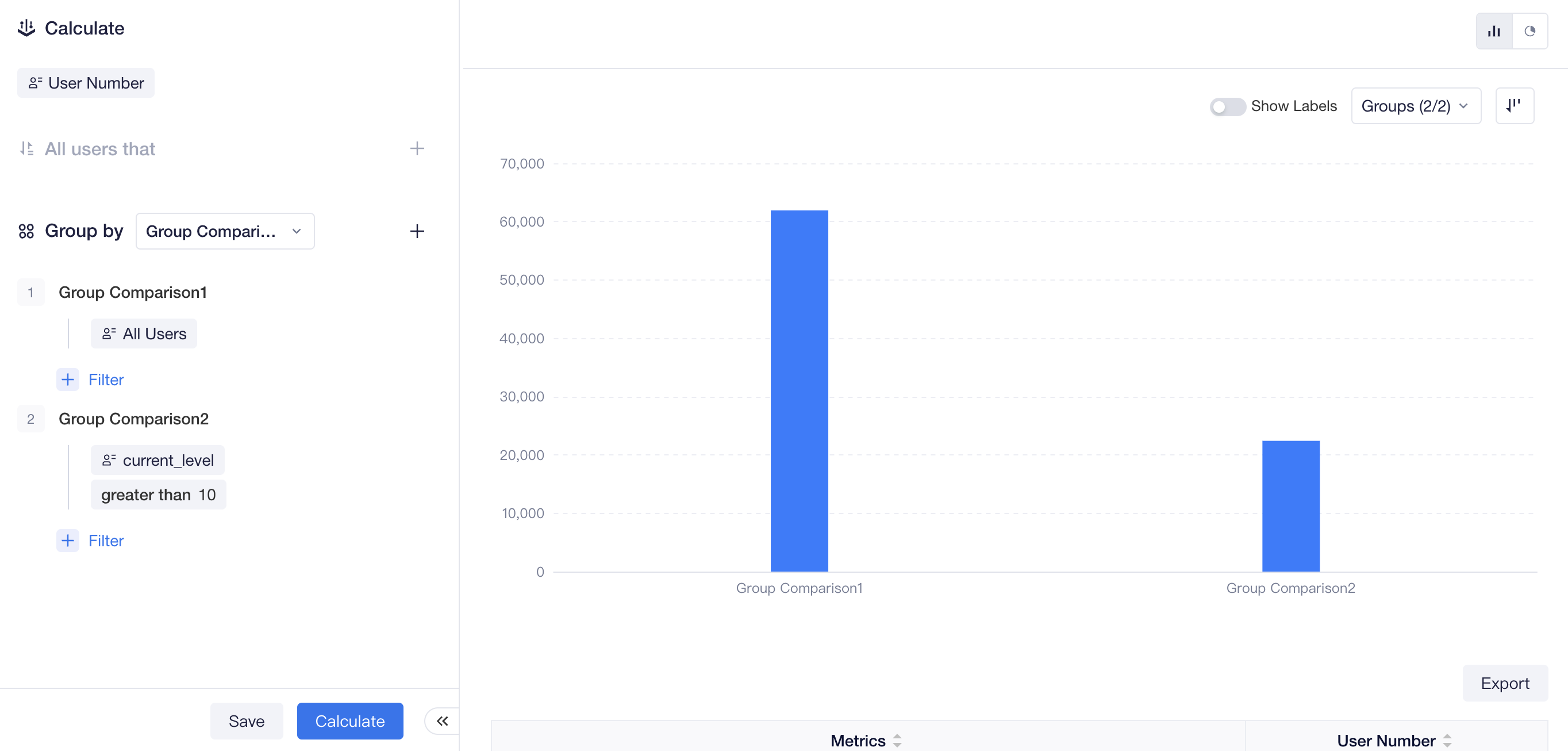This screenshot has width=1568, height=751.
Task: Click the User Number metric chip
Action: 86,83
